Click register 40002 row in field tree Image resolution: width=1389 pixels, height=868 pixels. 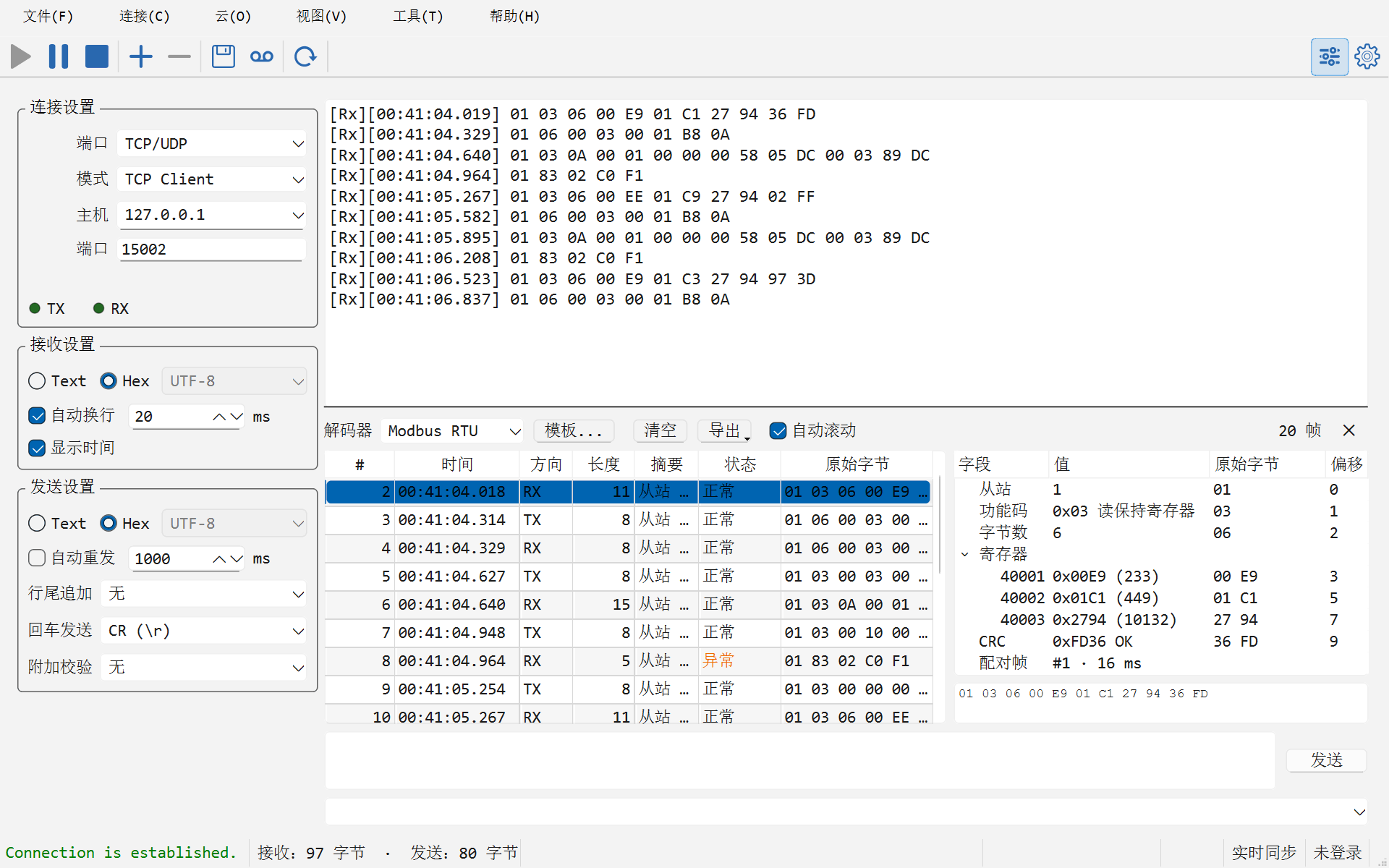point(1160,598)
